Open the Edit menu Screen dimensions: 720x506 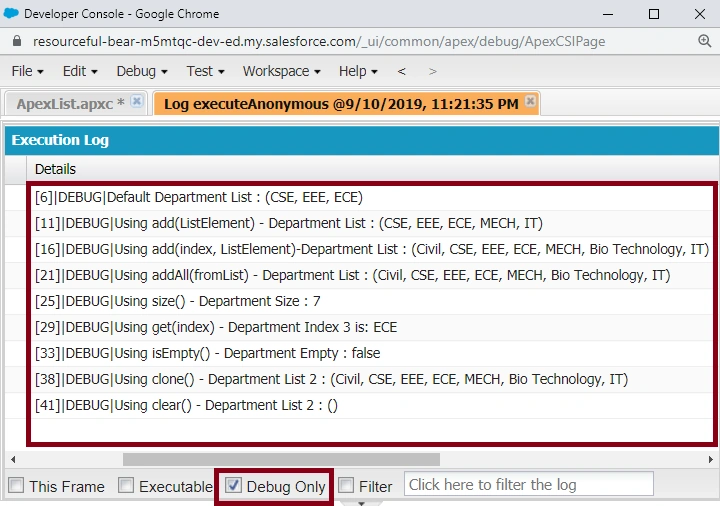(80, 71)
